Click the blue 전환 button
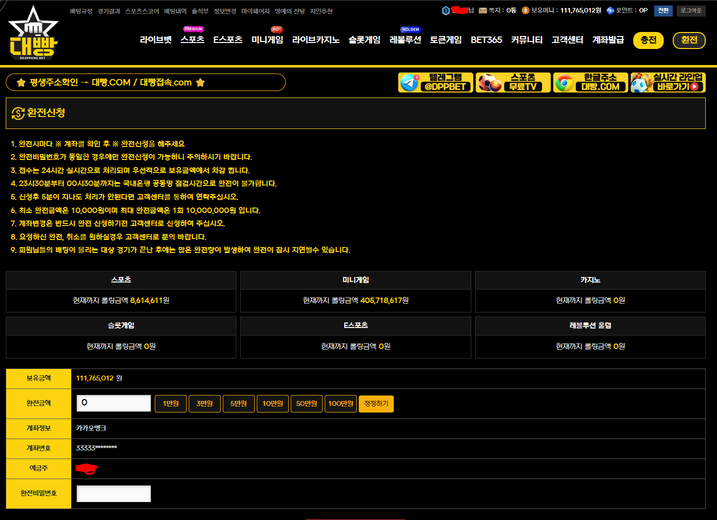 pos(663,10)
